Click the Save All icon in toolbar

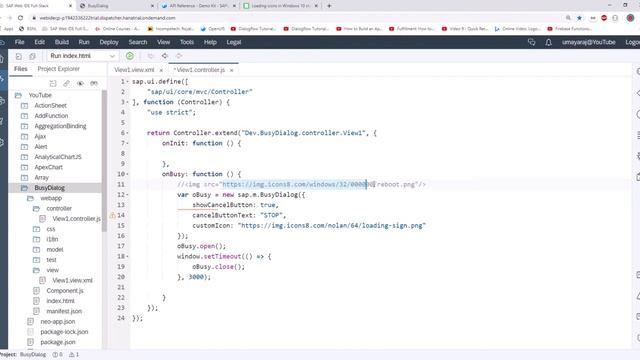(32, 56)
